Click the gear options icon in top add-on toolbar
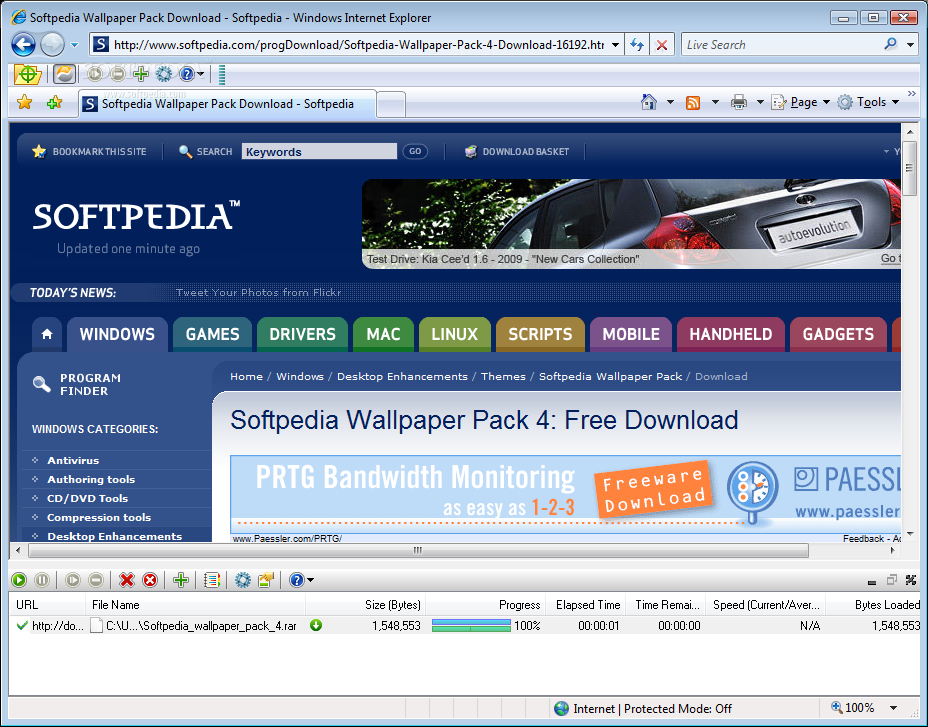Viewport: 928px width, 727px height. tap(164, 74)
